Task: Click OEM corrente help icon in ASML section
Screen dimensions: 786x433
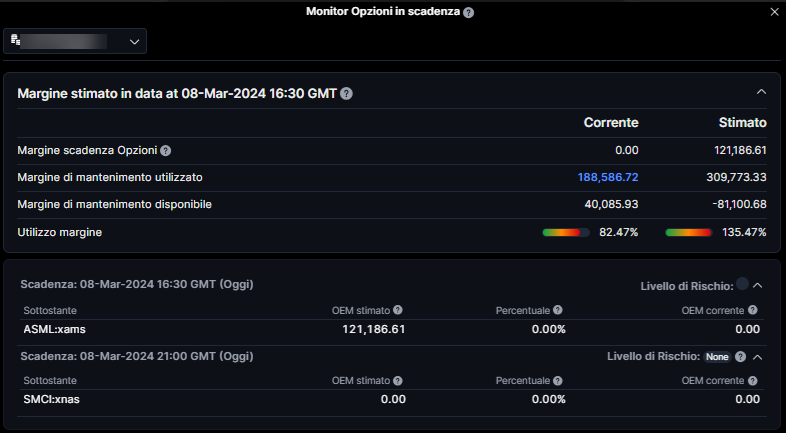Action: [753, 310]
